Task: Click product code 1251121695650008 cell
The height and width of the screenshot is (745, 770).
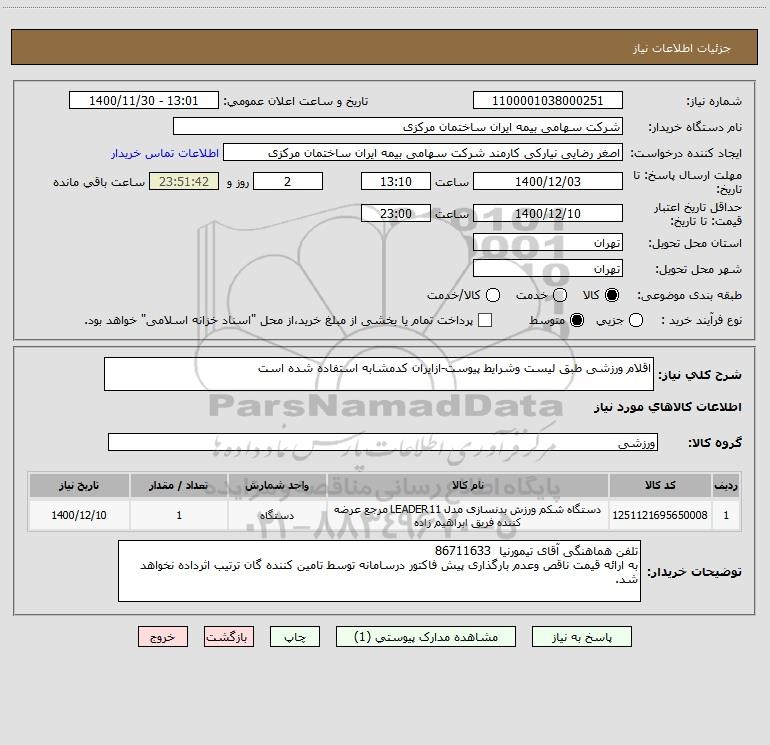Action: (x=660, y=515)
